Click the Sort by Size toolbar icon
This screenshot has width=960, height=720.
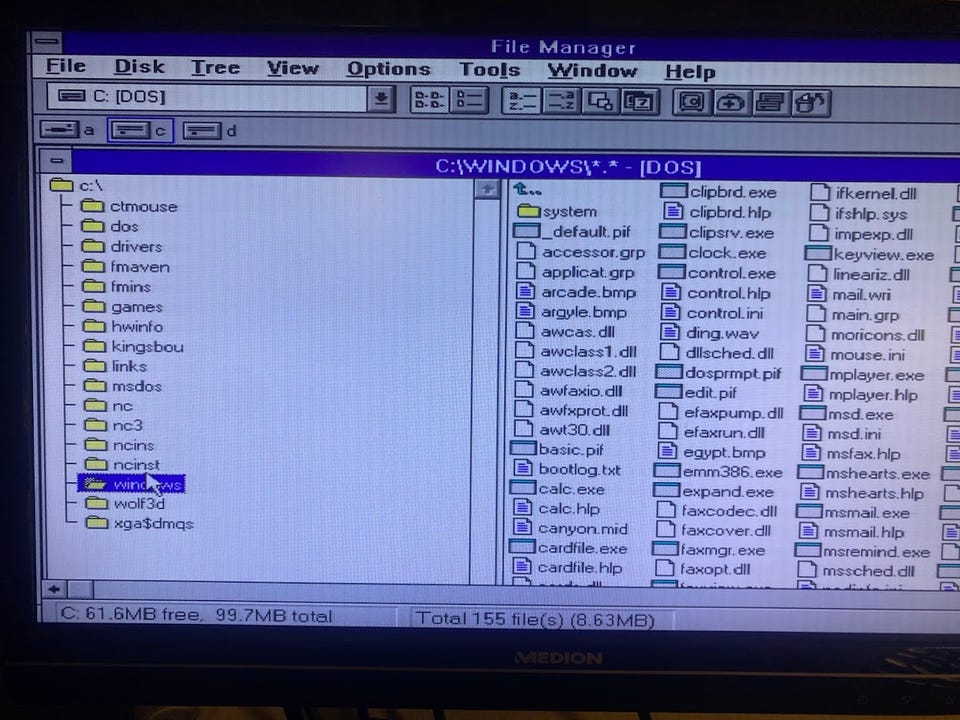point(599,102)
